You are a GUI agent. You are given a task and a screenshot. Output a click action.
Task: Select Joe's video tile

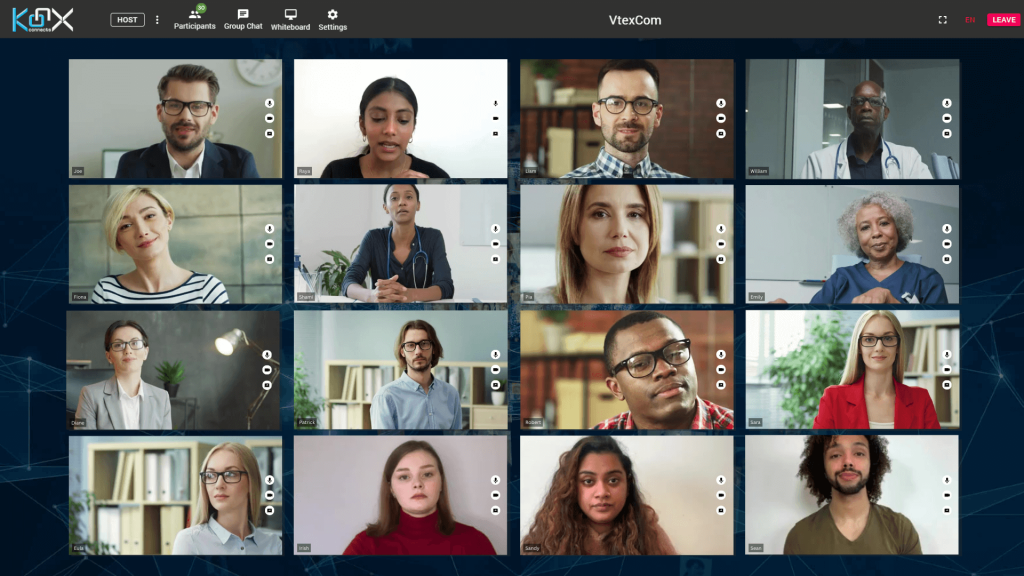[x=175, y=119]
